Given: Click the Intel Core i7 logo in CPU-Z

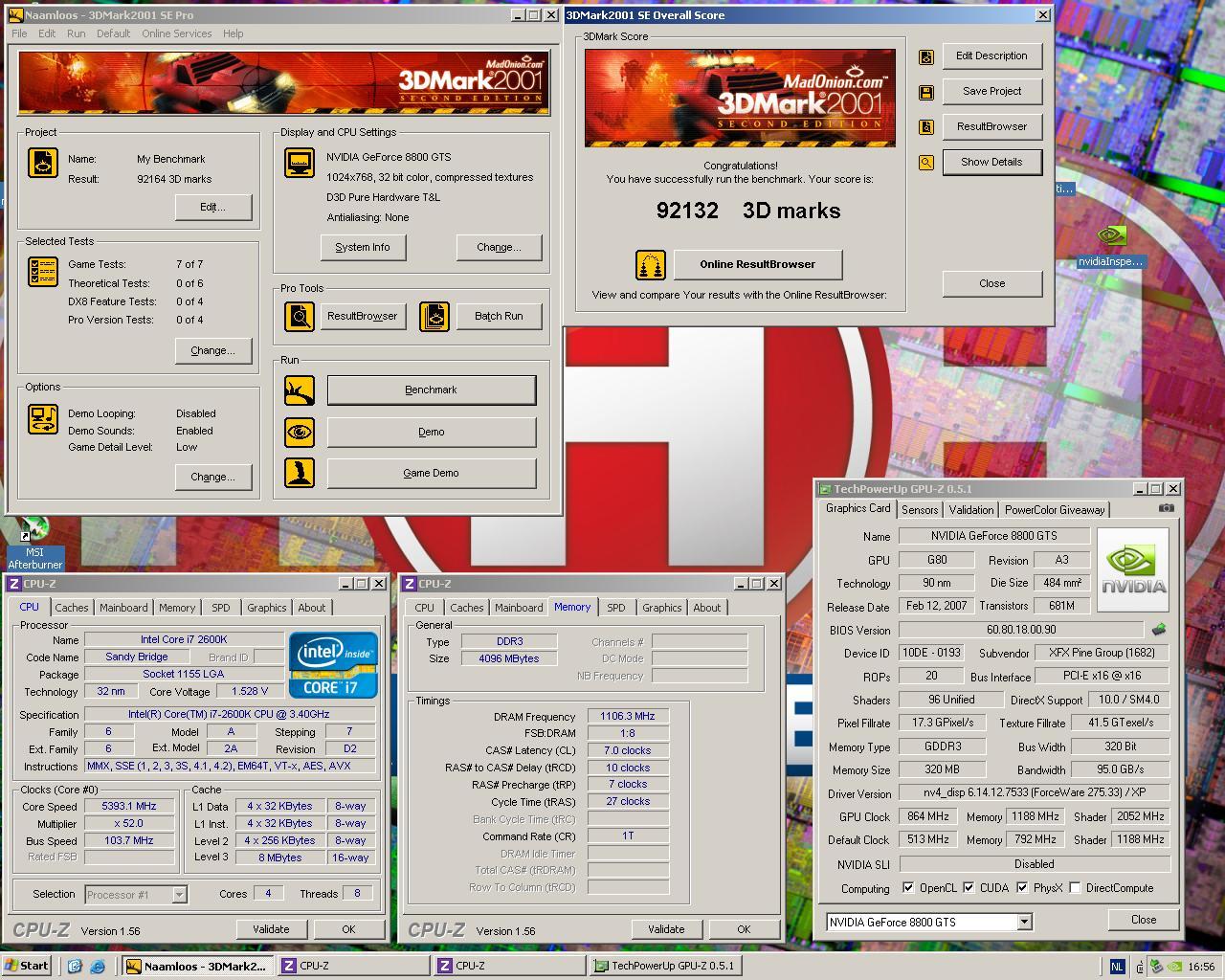Looking at the screenshot, I should tap(333, 664).
